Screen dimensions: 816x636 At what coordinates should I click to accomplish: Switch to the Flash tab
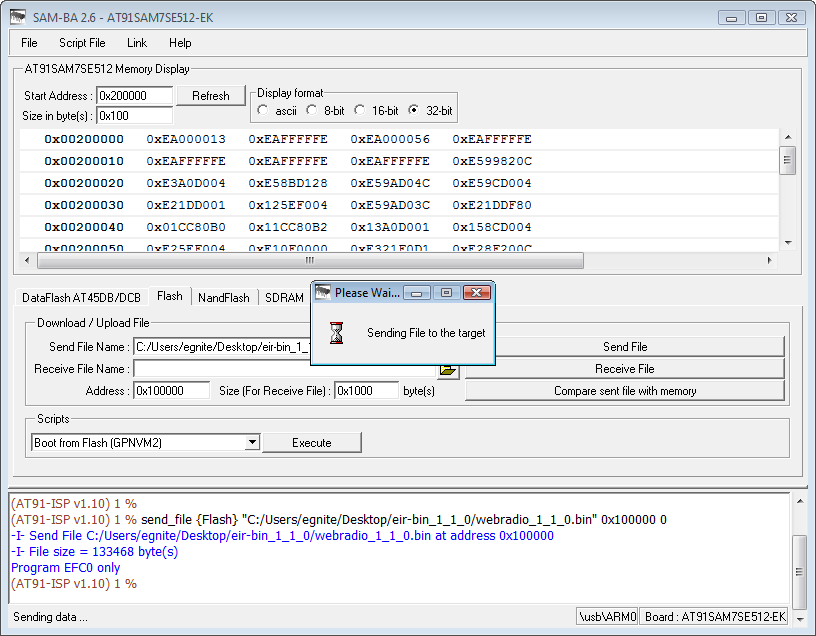click(x=170, y=296)
